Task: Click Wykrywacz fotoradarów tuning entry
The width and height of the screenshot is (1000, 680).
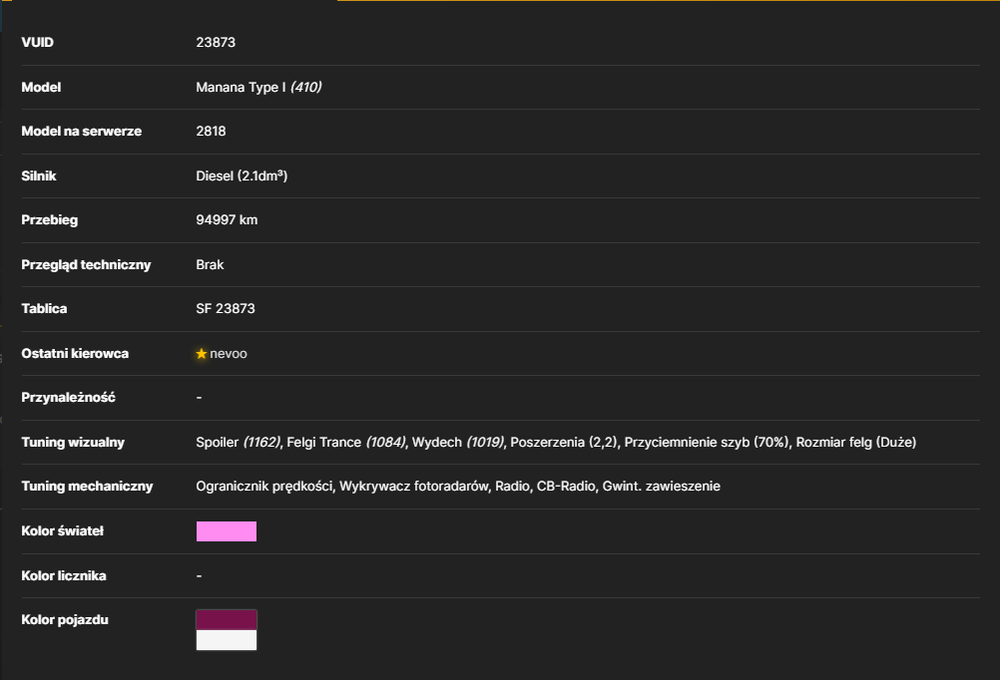Action: 414,486
